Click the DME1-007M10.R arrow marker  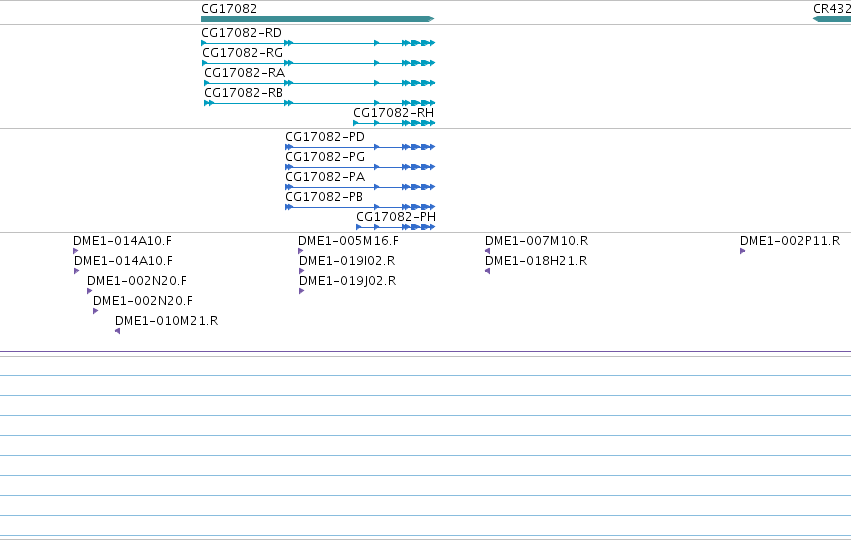pyautogui.click(x=487, y=251)
